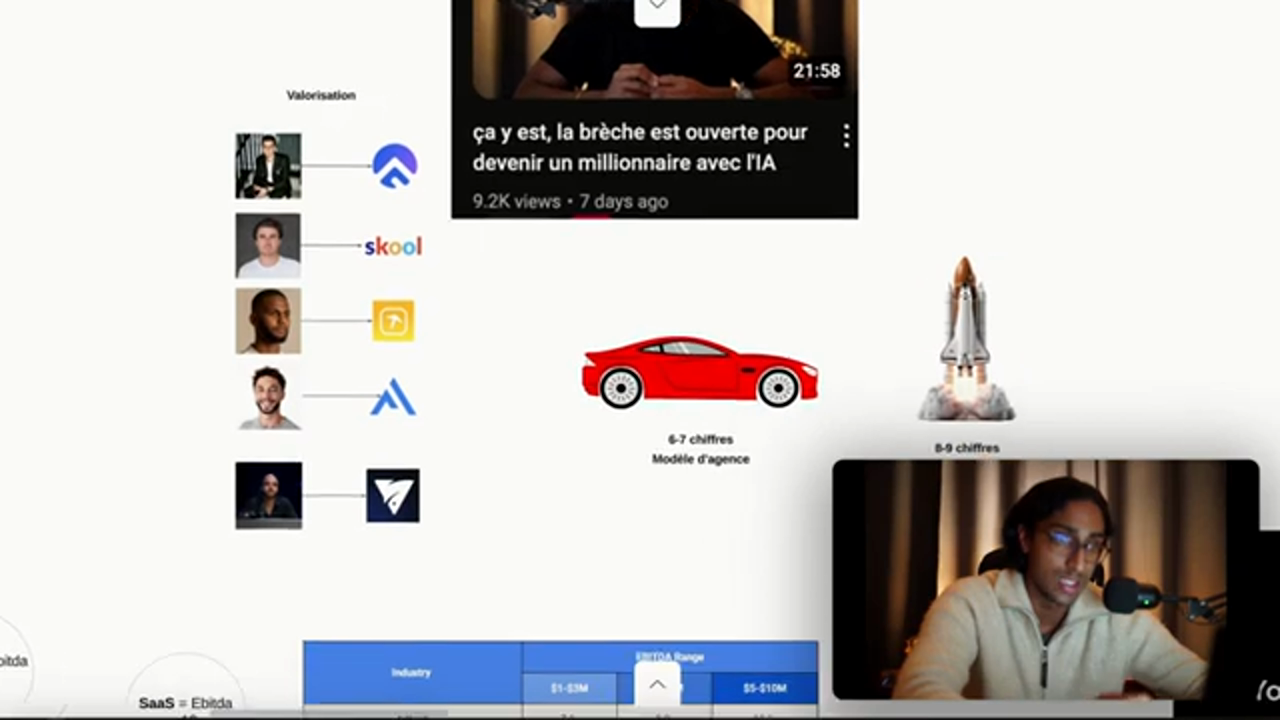Expand the up chevron over the table
Screen dimensions: 1280x720
(658, 685)
